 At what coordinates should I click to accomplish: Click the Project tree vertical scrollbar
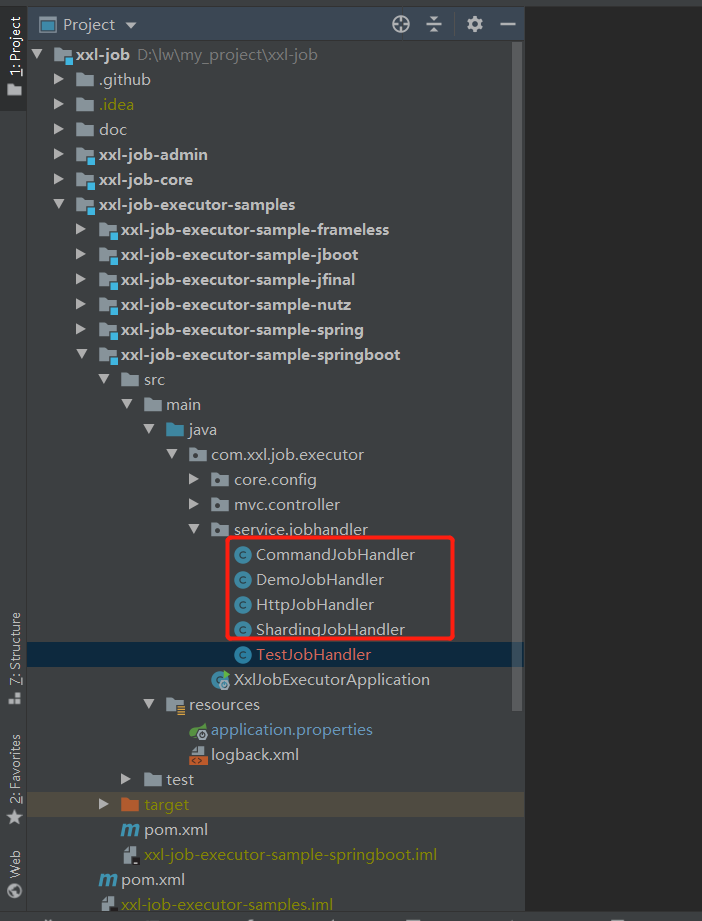pyautogui.click(x=517, y=376)
